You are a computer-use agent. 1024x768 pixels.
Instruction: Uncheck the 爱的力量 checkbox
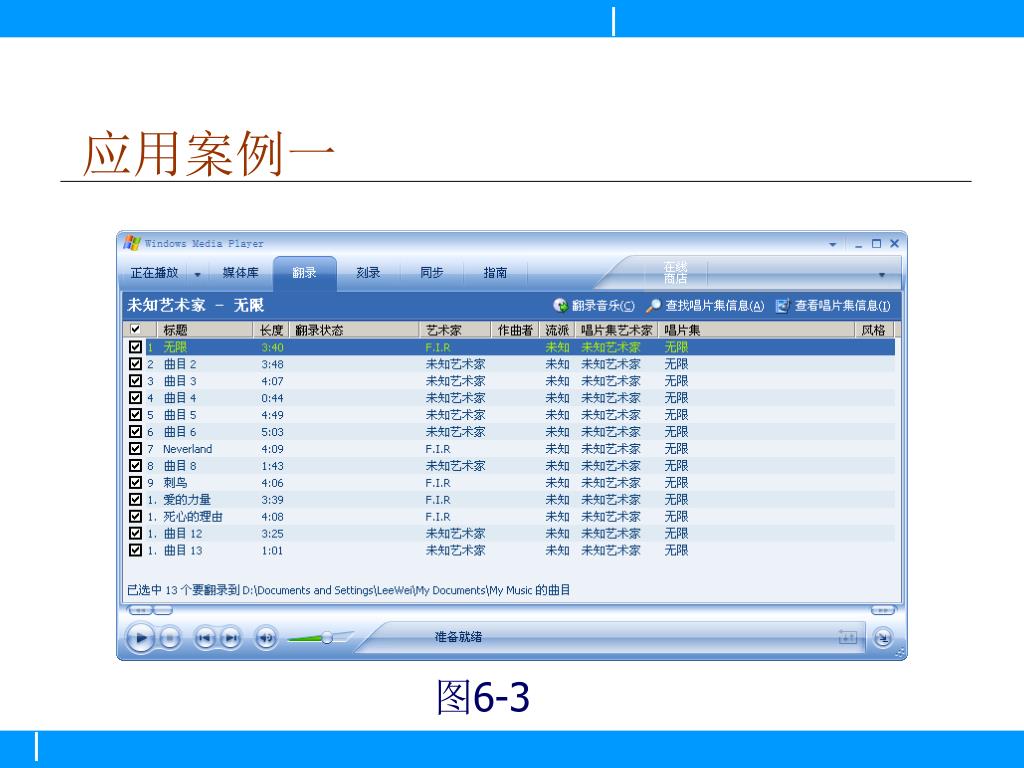[x=135, y=500]
